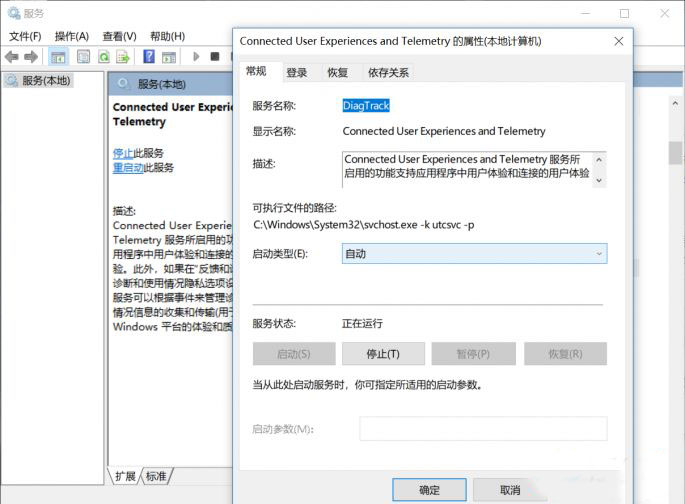
Task: Open the 查看(V) menu
Action: coord(119,36)
